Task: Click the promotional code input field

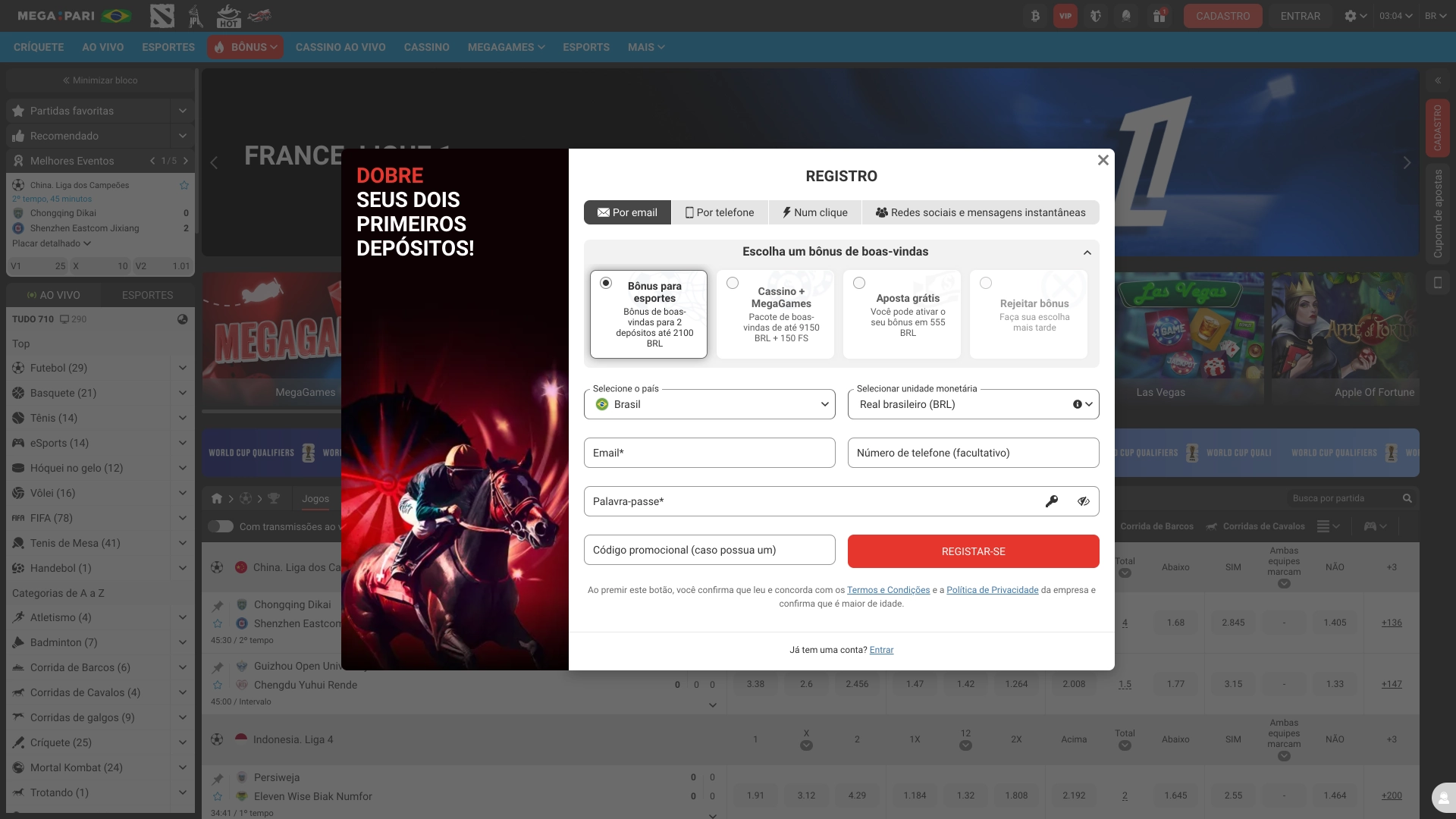Action: tap(710, 550)
